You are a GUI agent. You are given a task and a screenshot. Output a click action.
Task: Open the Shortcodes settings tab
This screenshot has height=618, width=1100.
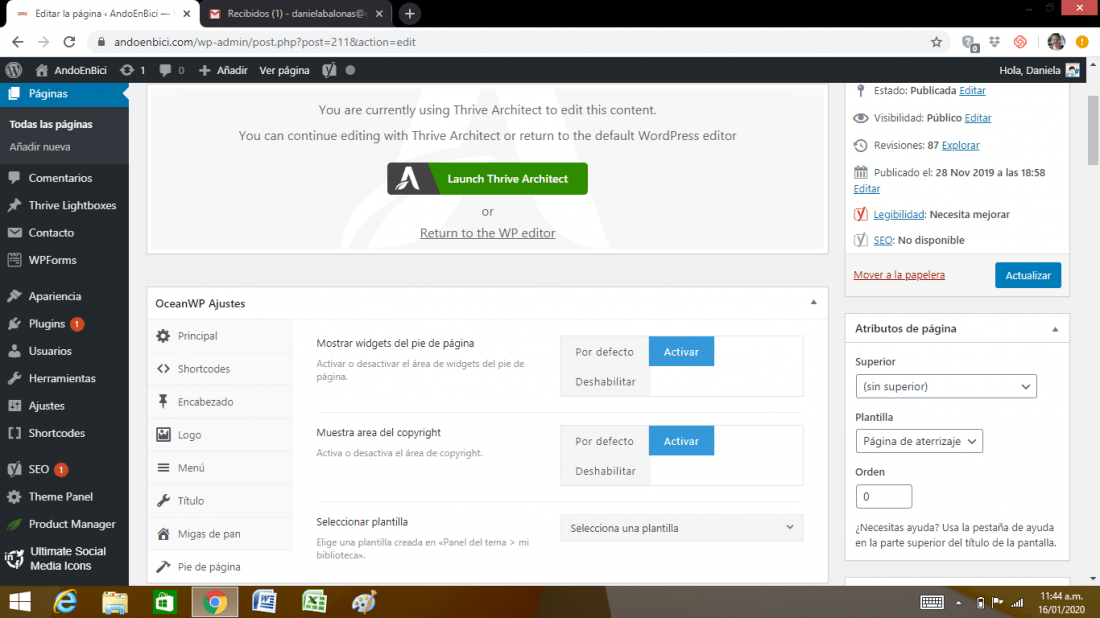point(220,369)
